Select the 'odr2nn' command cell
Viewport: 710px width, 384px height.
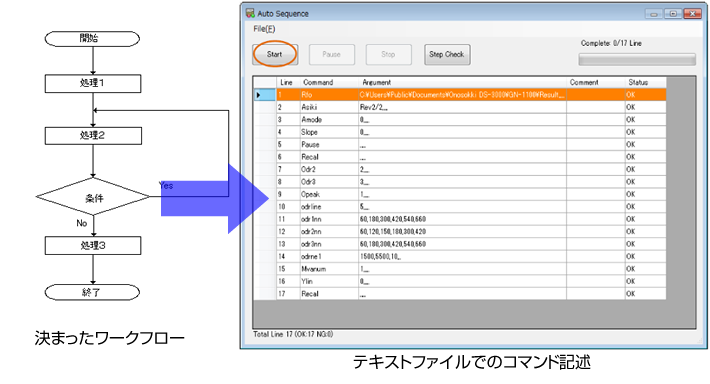pyautogui.click(x=329, y=232)
